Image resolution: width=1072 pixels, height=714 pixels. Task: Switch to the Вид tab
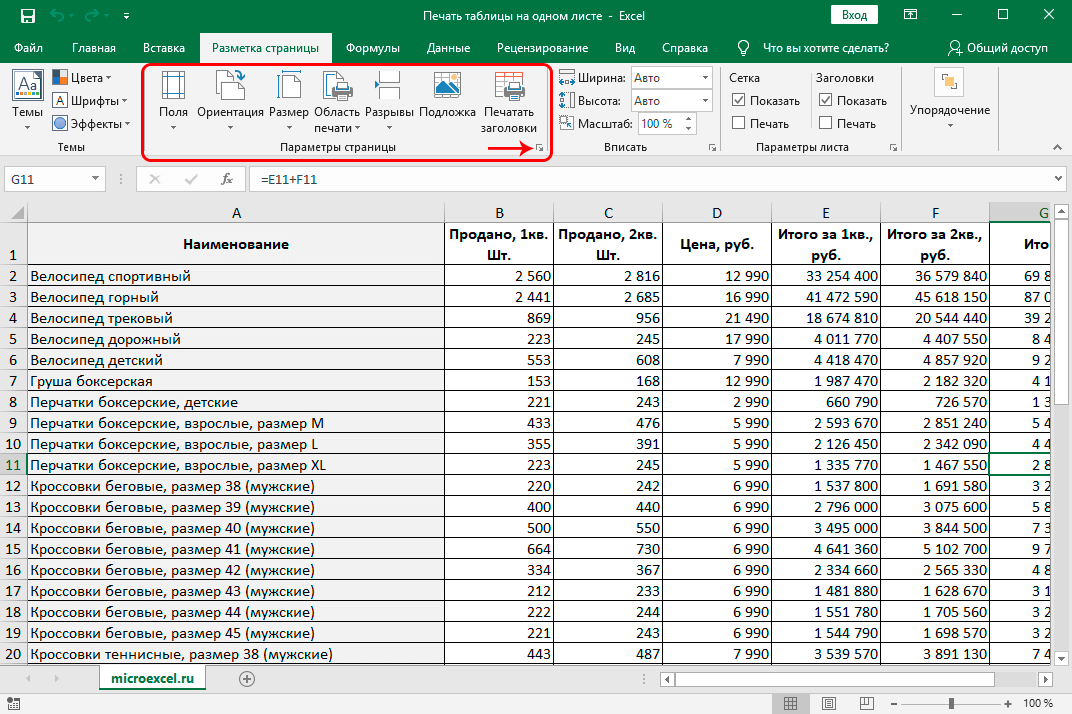[x=625, y=48]
